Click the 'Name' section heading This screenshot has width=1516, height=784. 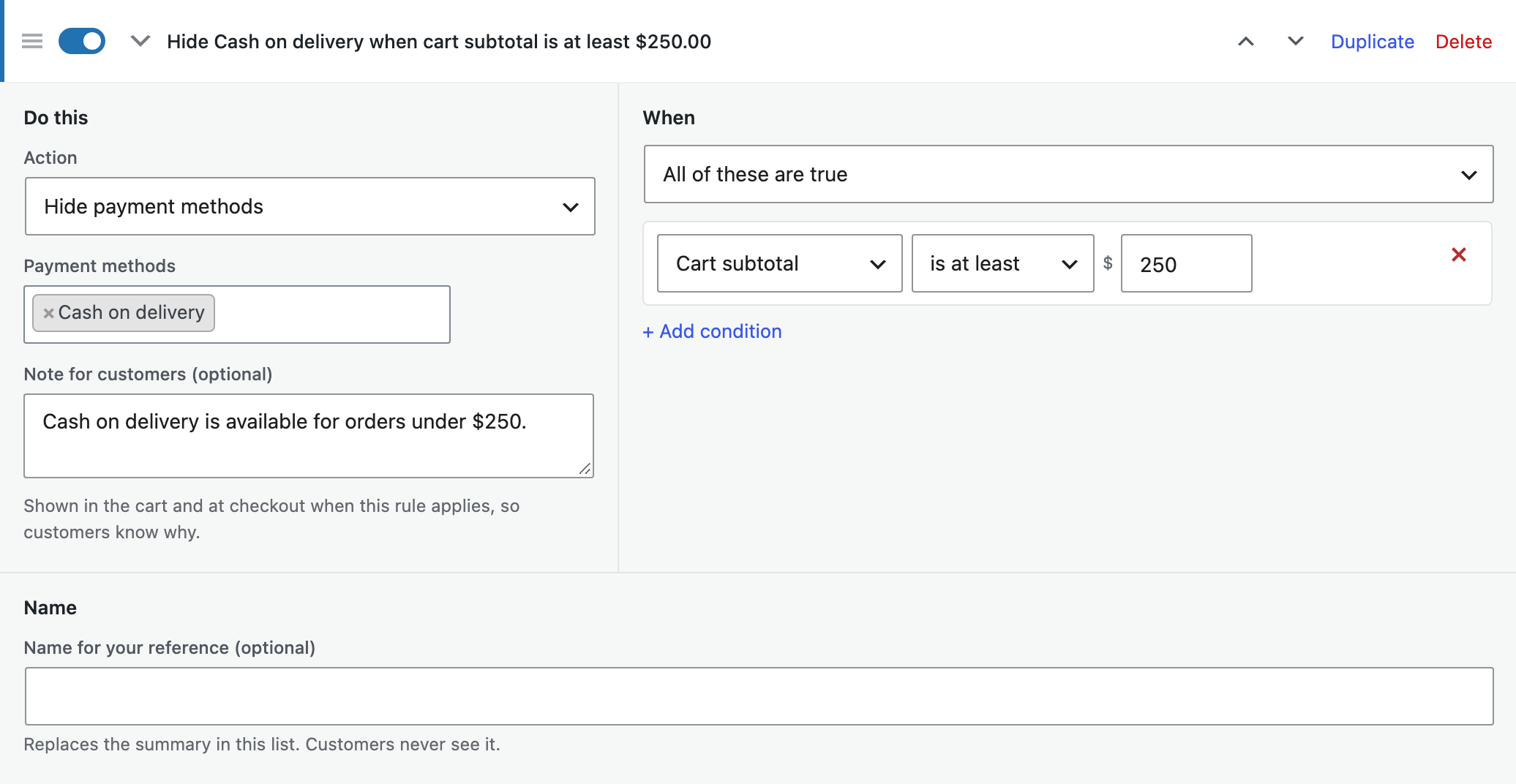click(50, 608)
